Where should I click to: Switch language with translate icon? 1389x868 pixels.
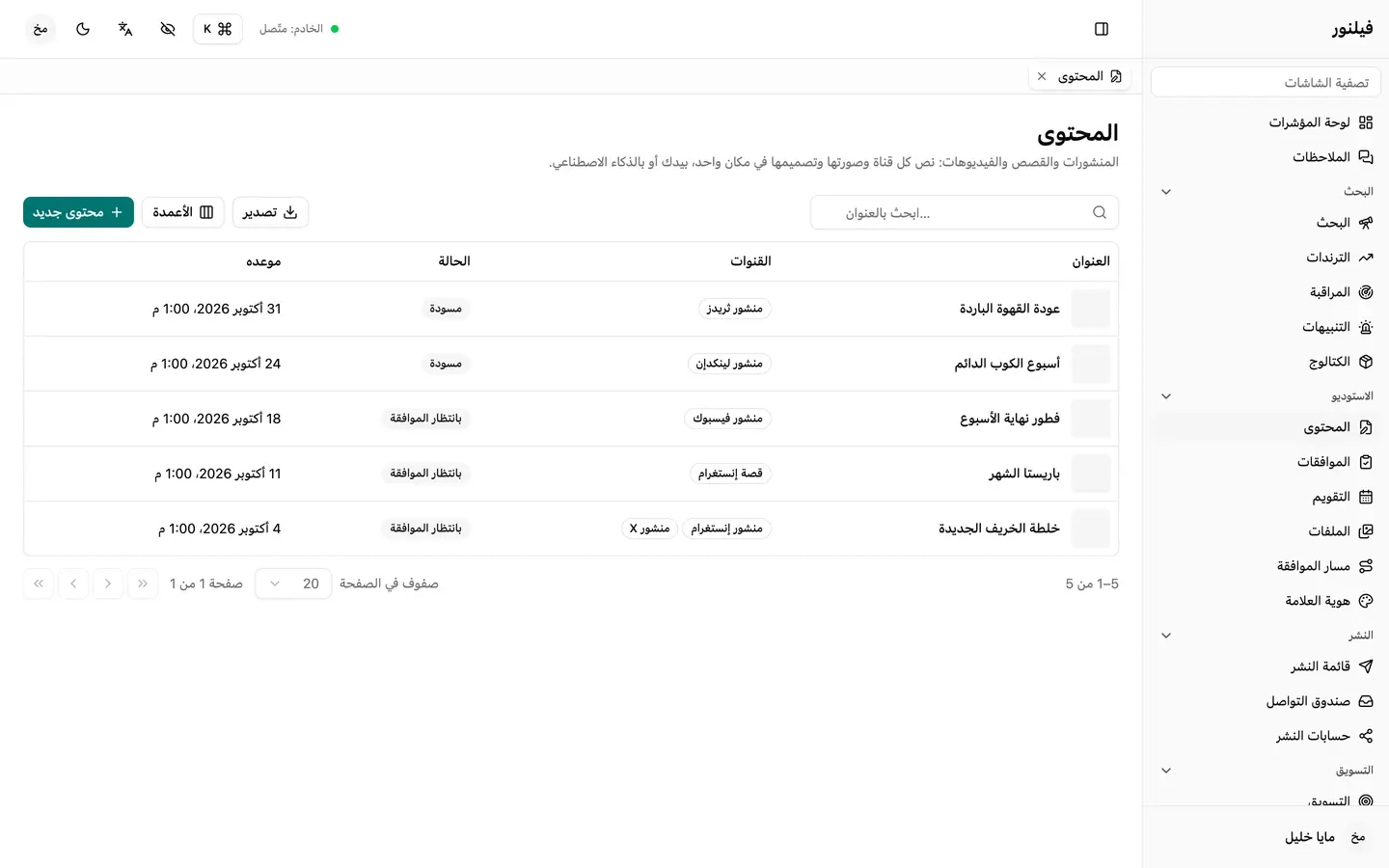coord(125,29)
